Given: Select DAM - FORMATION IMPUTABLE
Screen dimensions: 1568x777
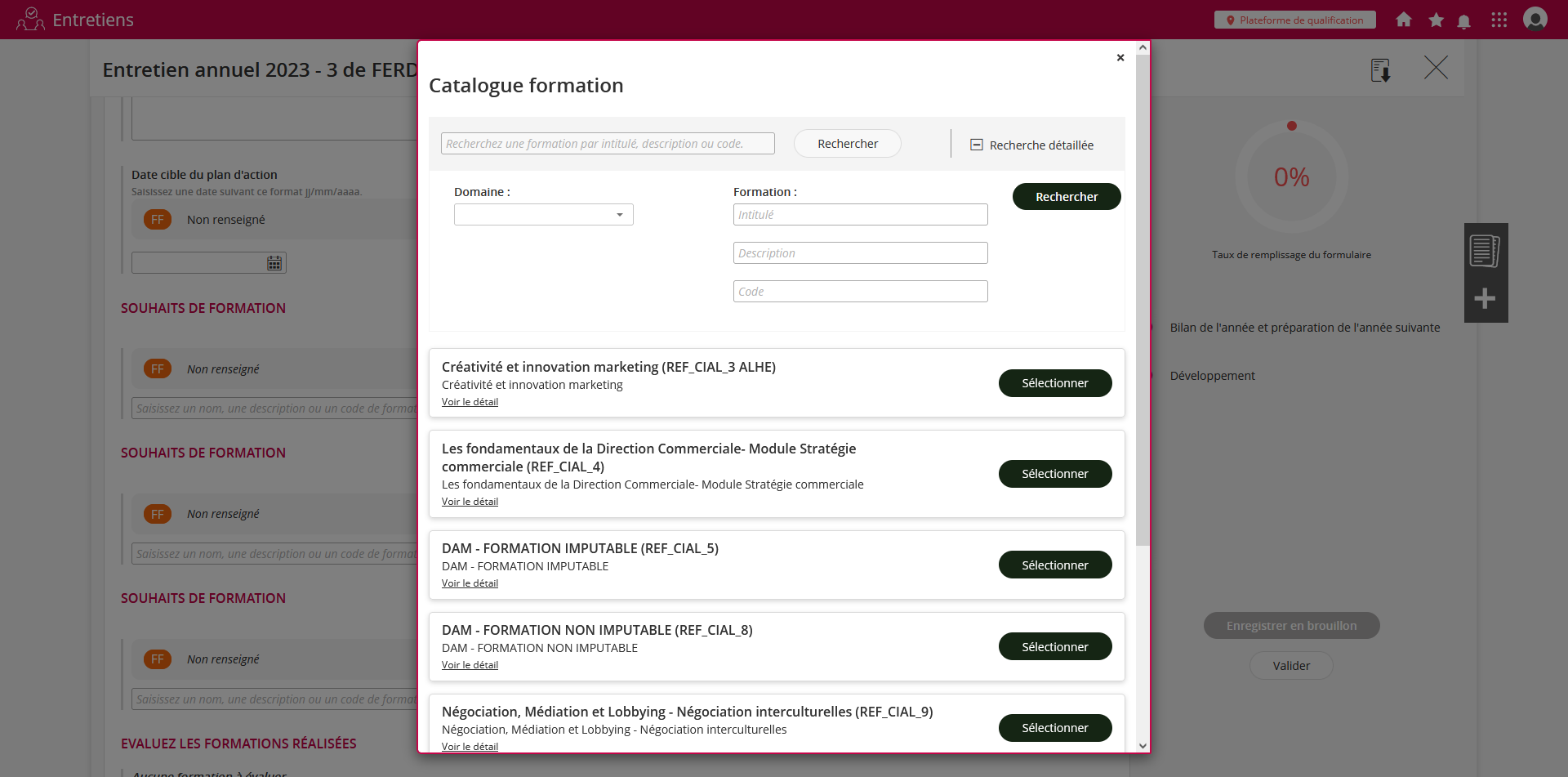Looking at the screenshot, I should tap(1054, 565).
